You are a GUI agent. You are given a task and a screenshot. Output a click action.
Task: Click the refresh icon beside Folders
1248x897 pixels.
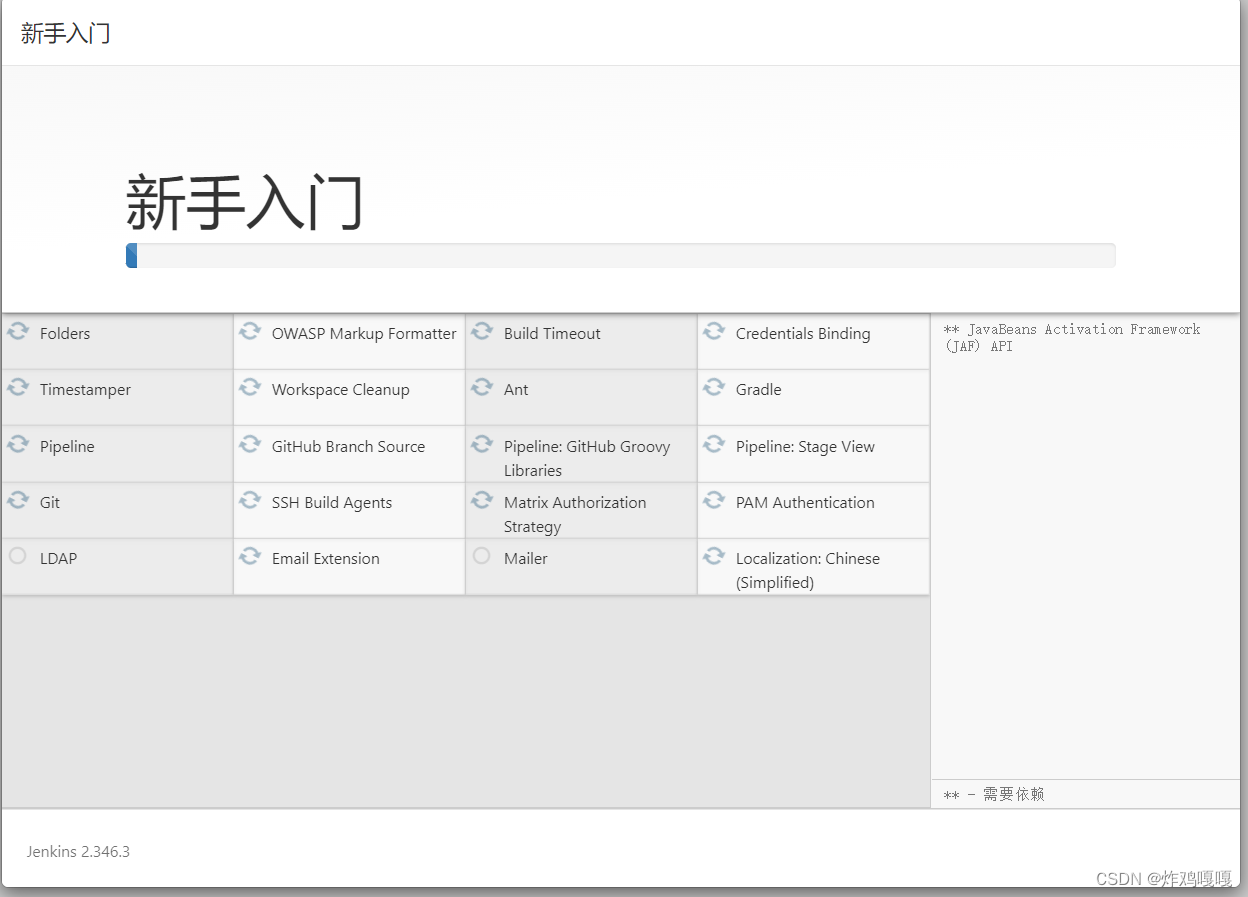[18, 331]
